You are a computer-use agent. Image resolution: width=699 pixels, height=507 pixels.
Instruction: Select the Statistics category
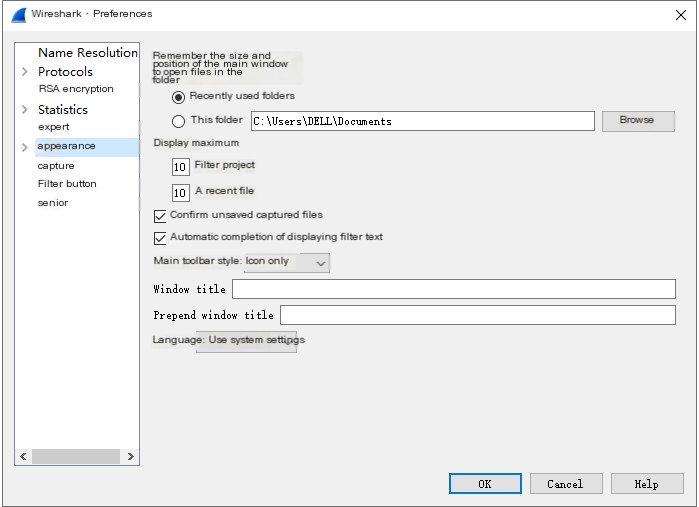(x=63, y=110)
